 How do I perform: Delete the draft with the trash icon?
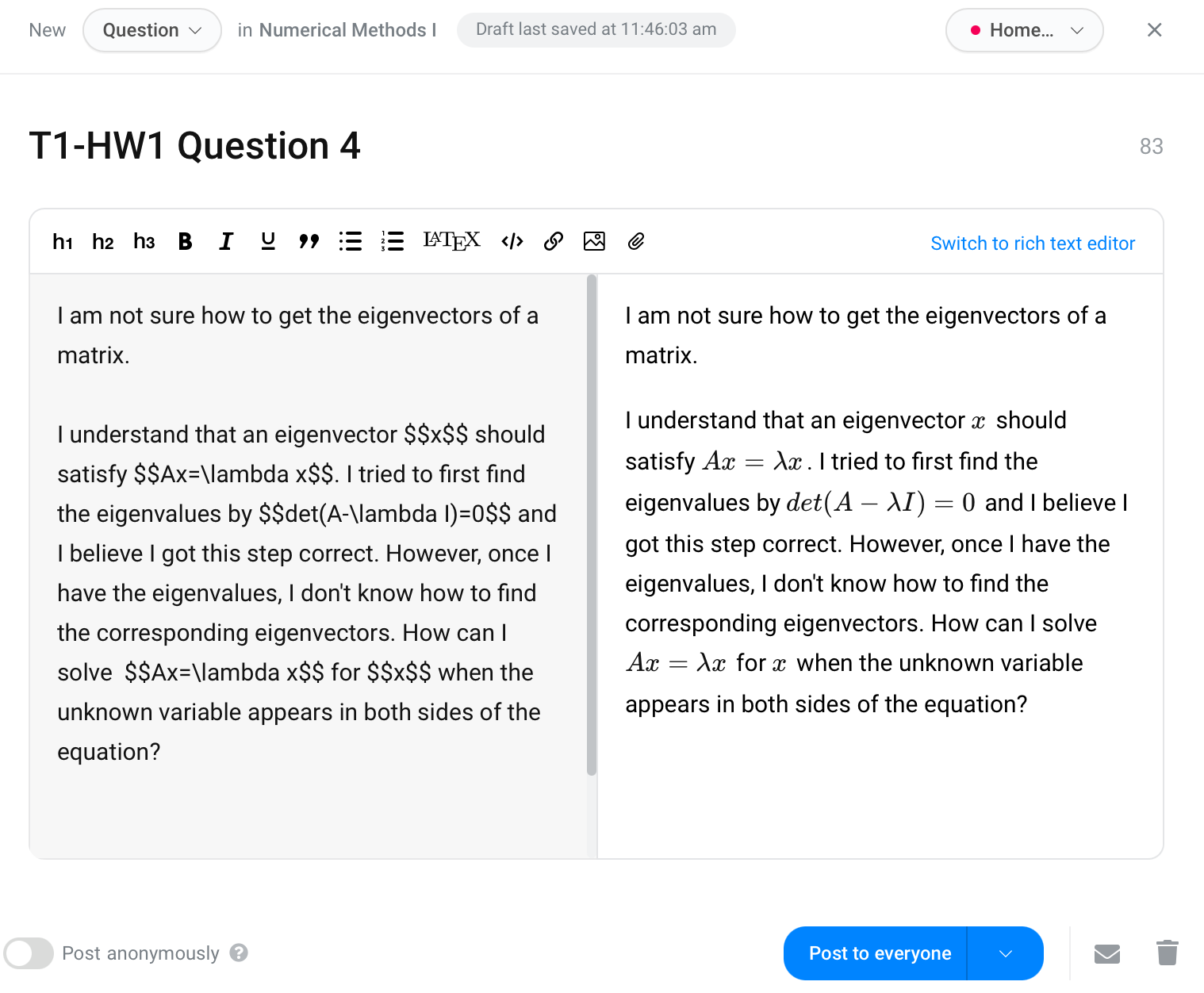(1167, 953)
